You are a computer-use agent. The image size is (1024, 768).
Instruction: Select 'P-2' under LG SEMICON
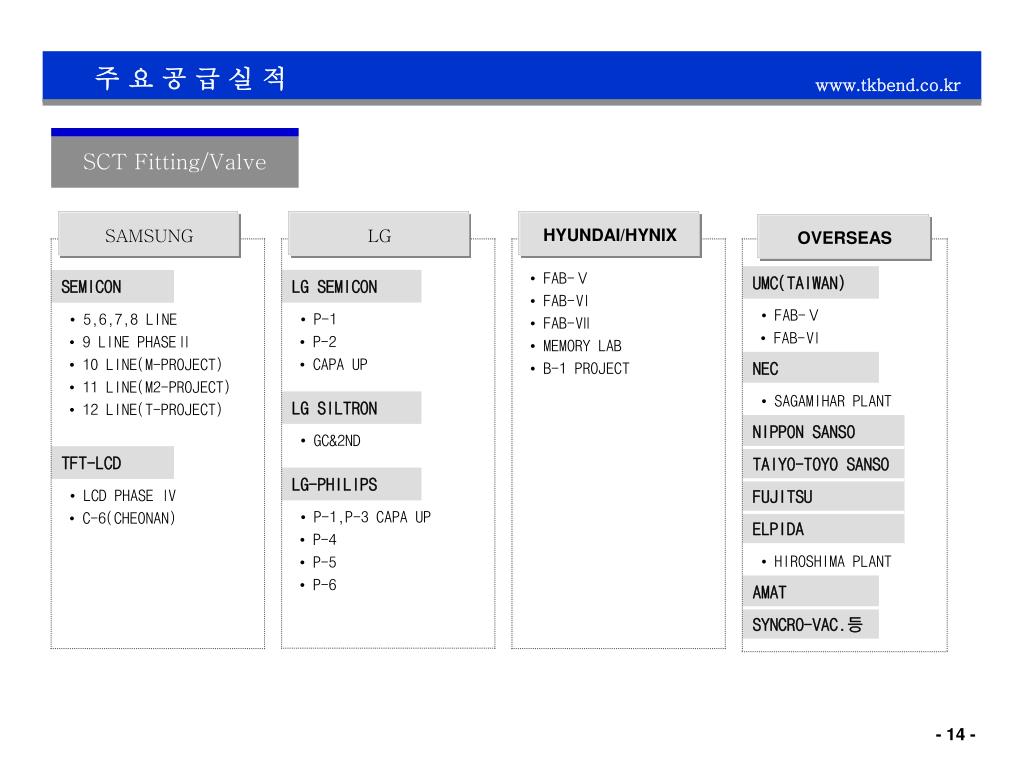tap(324, 342)
